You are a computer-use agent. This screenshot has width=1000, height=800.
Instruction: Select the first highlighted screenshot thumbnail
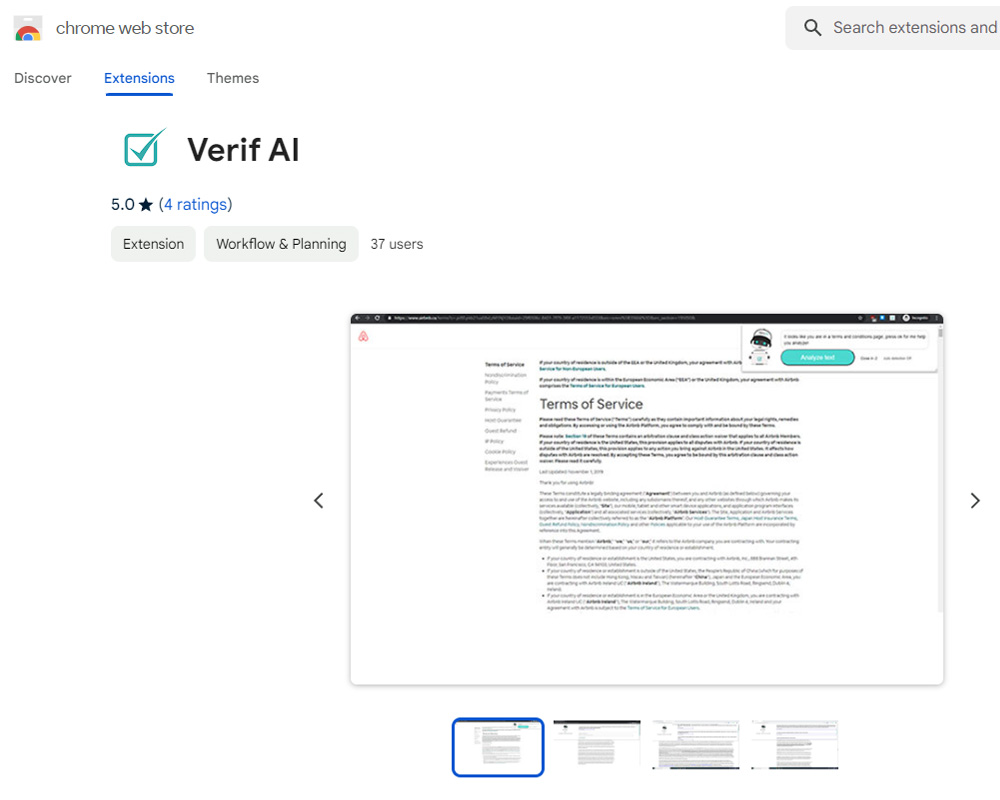(498, 746)
